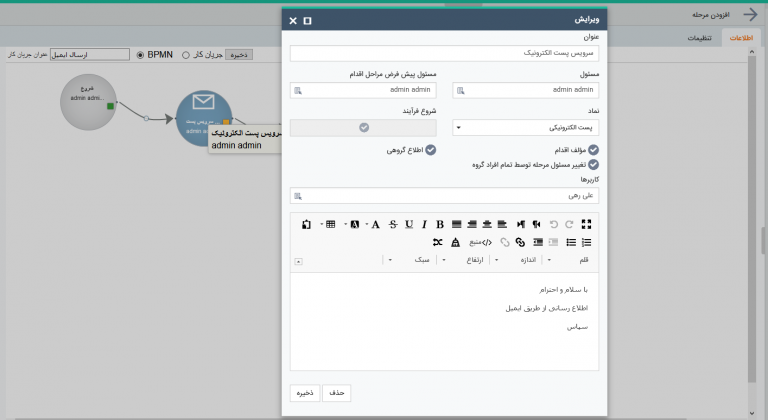
Task: Toggle bold formatting in editor toolbar
Action: (x=440, y=224)
